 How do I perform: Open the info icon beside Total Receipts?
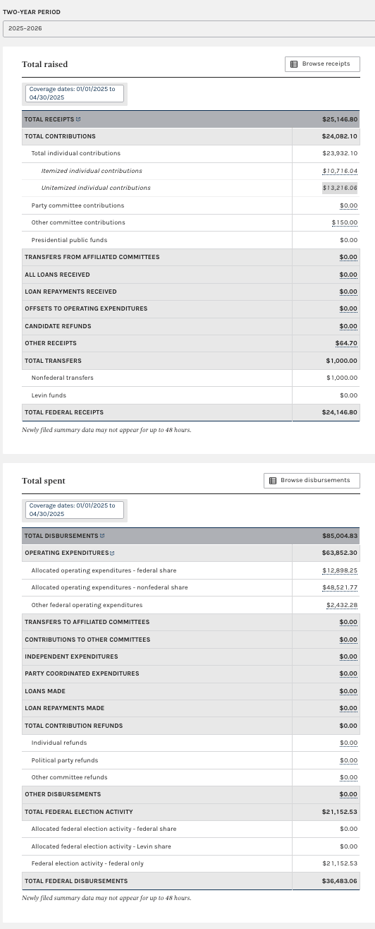pos(79,119)
